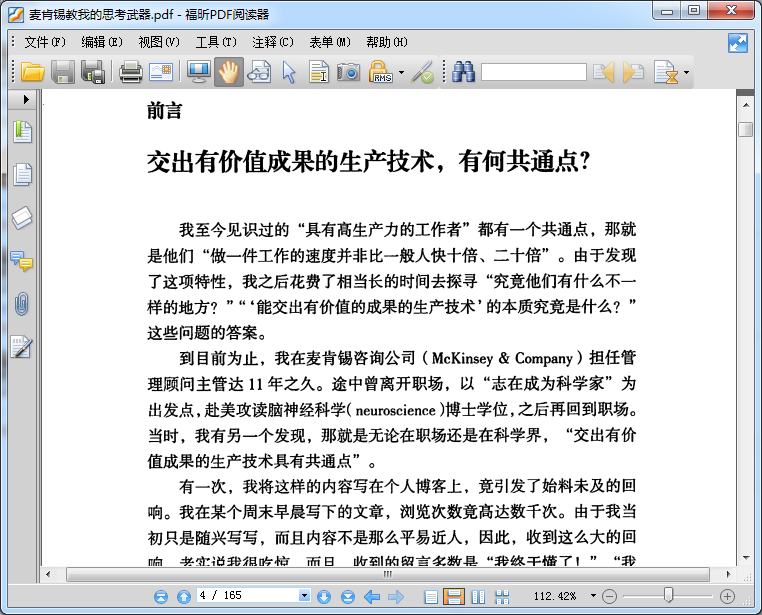
Task: Print the document using printer icon
Action: pyautogui.click(x=131, y=72)
